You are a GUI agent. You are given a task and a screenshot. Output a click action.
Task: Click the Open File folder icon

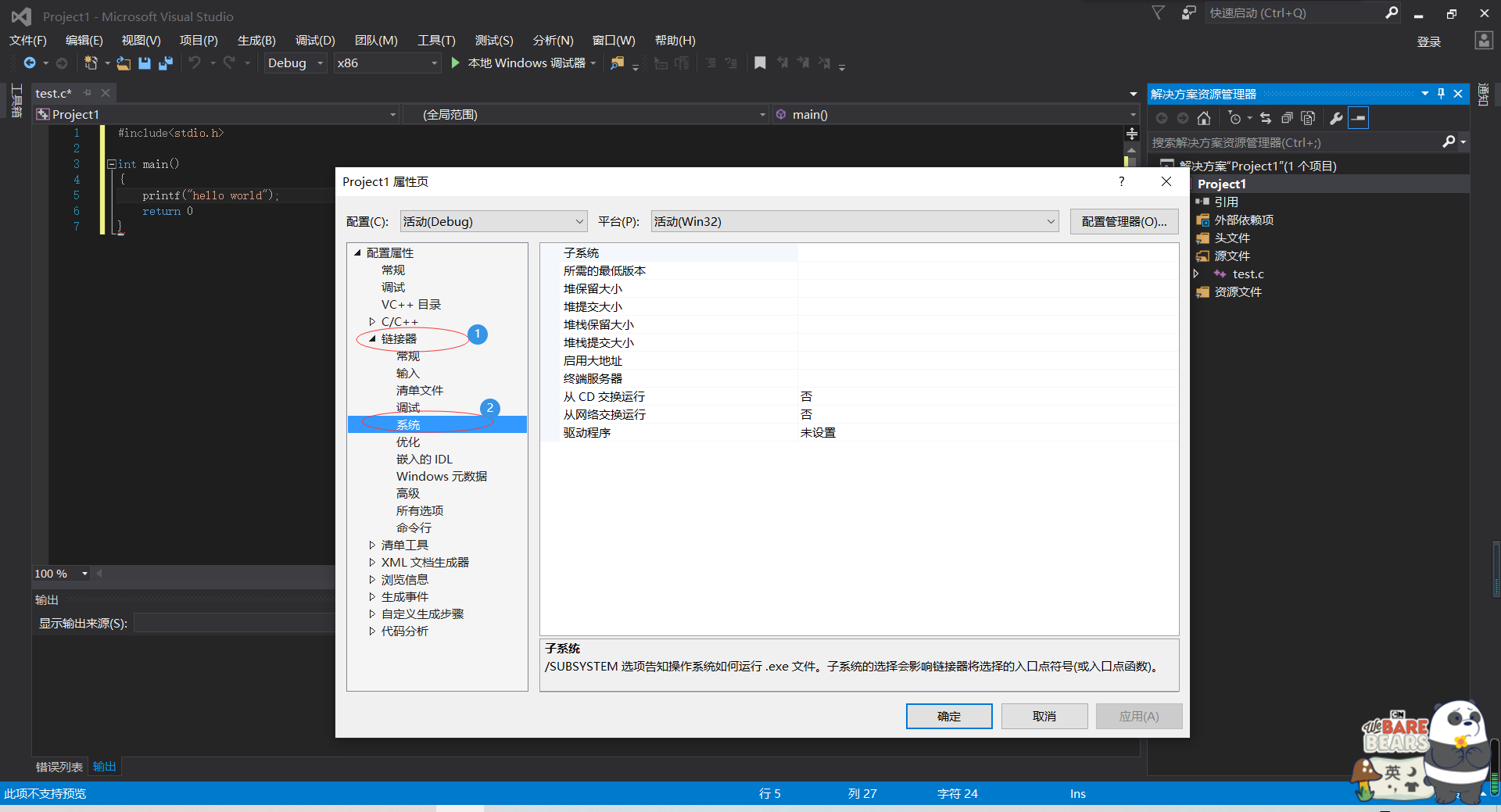[124, 63]
